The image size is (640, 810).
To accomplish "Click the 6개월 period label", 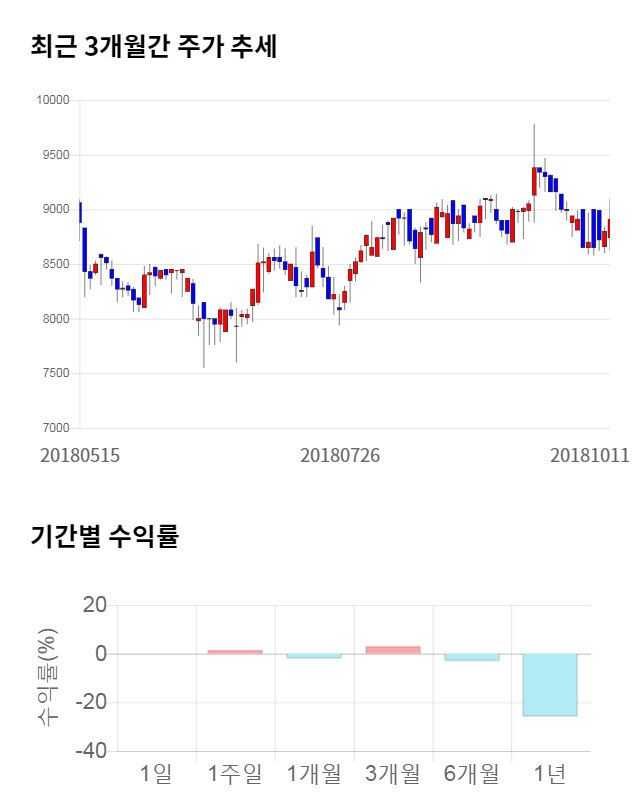I will tap(471, 773).
